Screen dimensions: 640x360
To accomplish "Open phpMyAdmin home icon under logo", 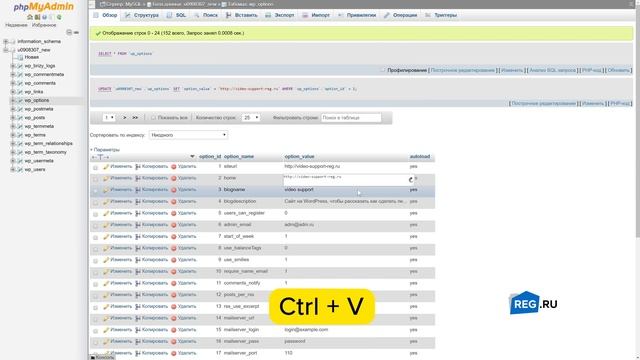I will coord(29,17).
